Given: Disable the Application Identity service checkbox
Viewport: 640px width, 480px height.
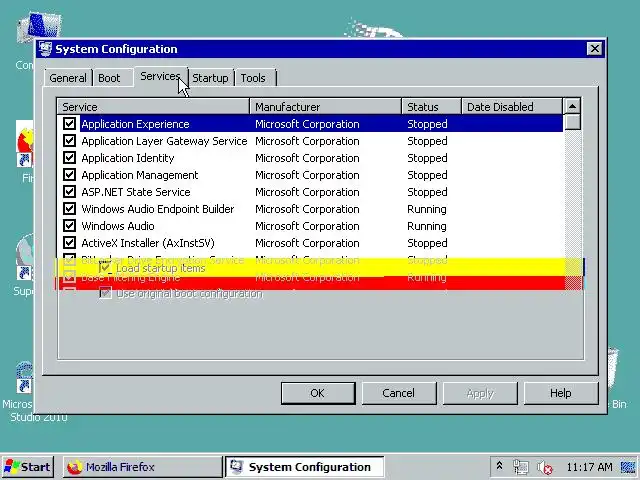Looking at the screenshot, I should click(x=69, y=158).
